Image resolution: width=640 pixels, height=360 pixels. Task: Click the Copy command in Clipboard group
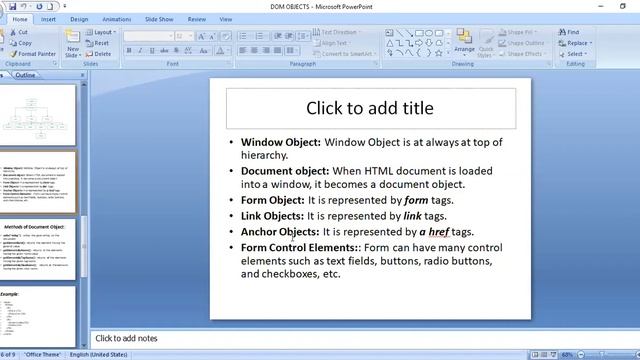pos(21,43)
